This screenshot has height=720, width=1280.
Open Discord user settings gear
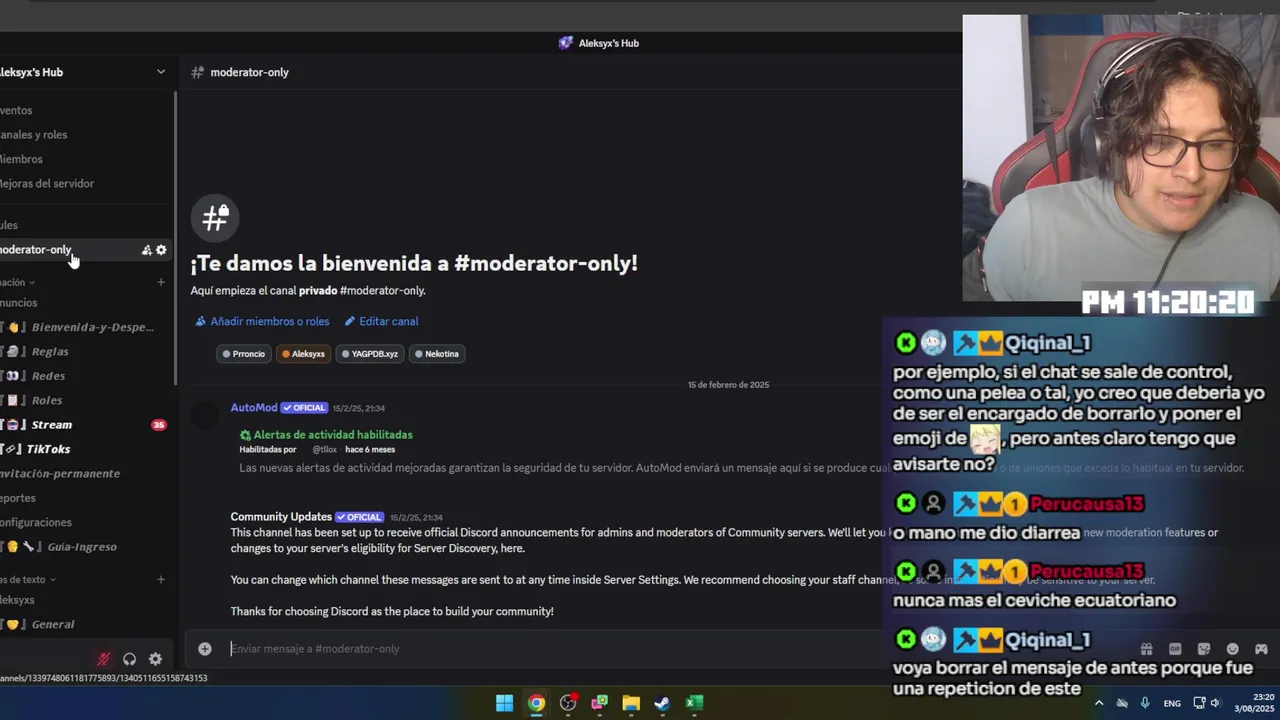tap(155, 659)
